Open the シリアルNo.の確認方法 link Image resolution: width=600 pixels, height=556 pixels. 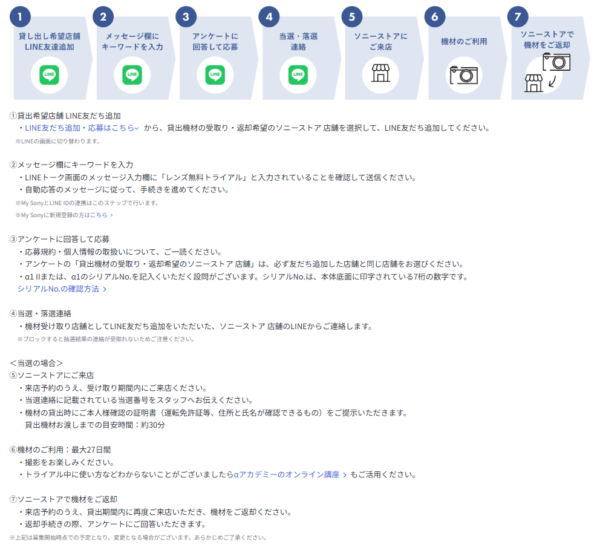58,289
